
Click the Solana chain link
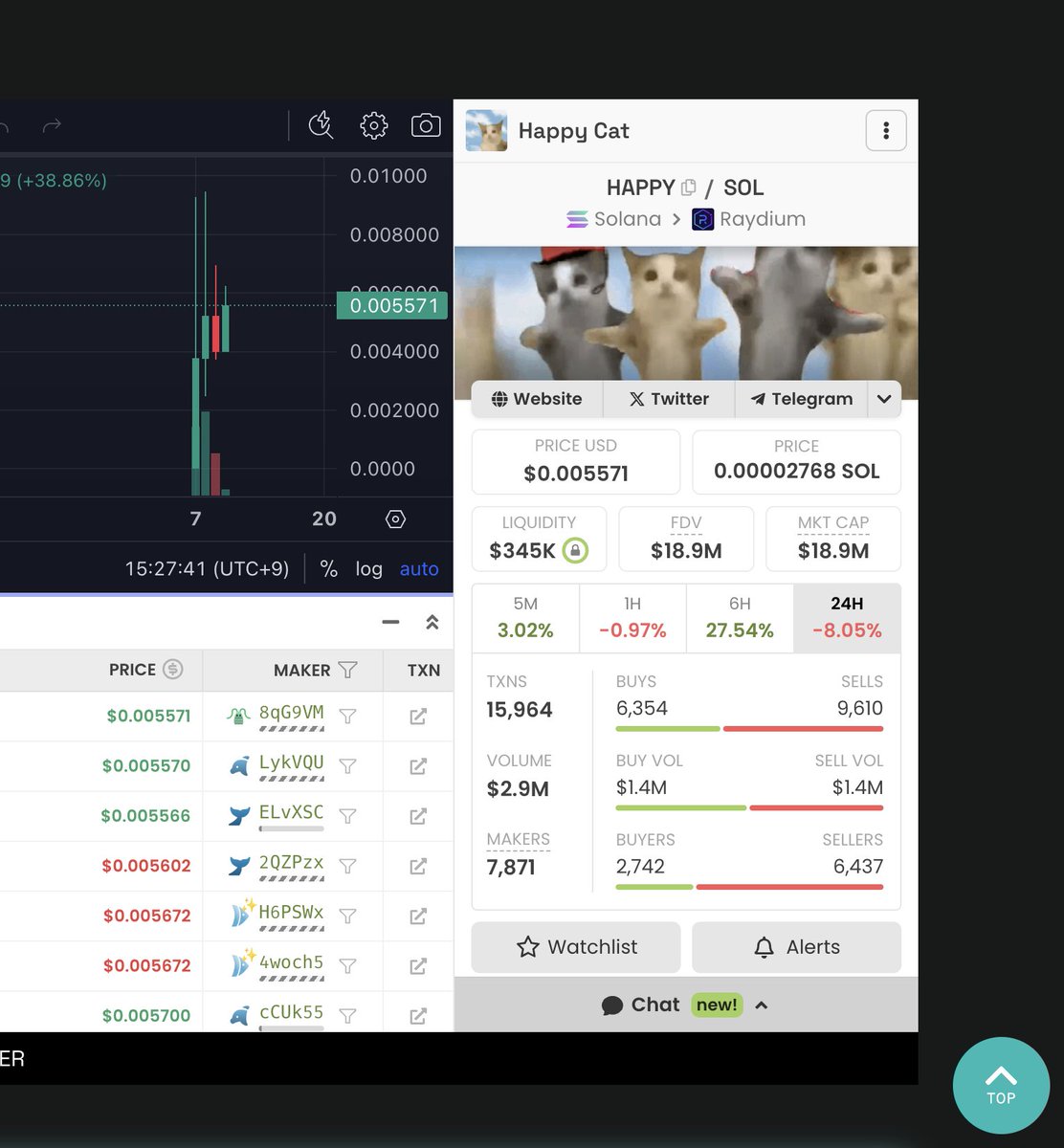pyautogui.click(x=614, y=219)
